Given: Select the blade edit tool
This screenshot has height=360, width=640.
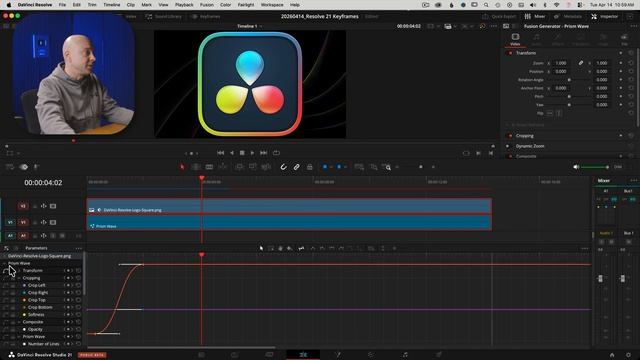Looking at the screenshot, I should [209, 167].
